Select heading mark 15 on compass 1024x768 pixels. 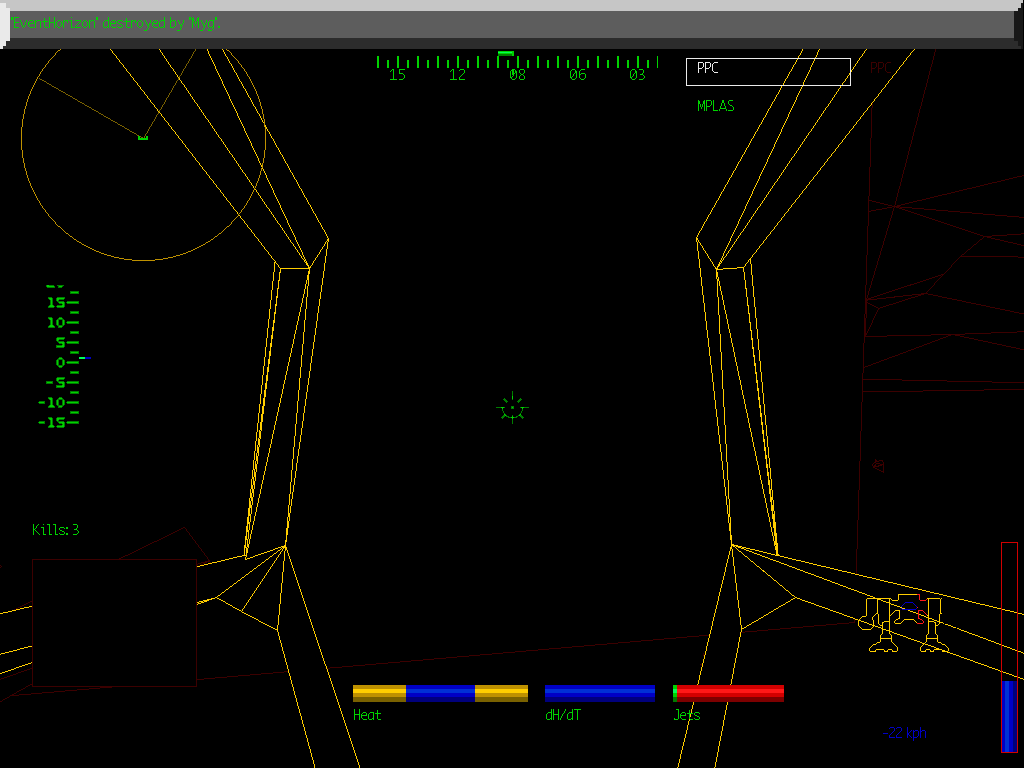[397, 73]
